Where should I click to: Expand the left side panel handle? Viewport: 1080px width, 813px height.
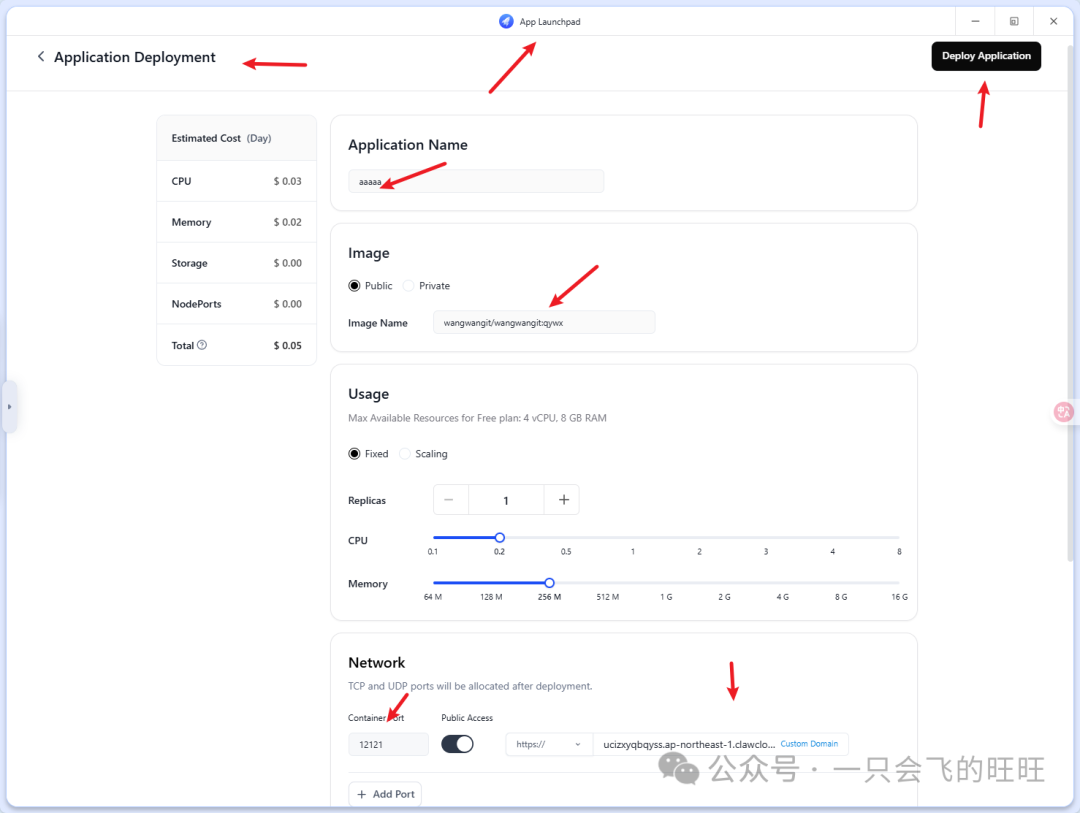tap(9, 407)
